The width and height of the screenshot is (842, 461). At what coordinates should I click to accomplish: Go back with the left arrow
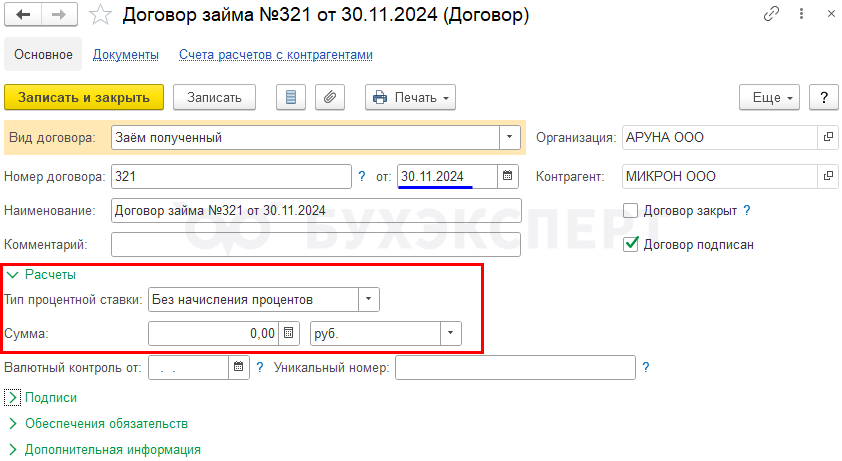click(23, 15)
